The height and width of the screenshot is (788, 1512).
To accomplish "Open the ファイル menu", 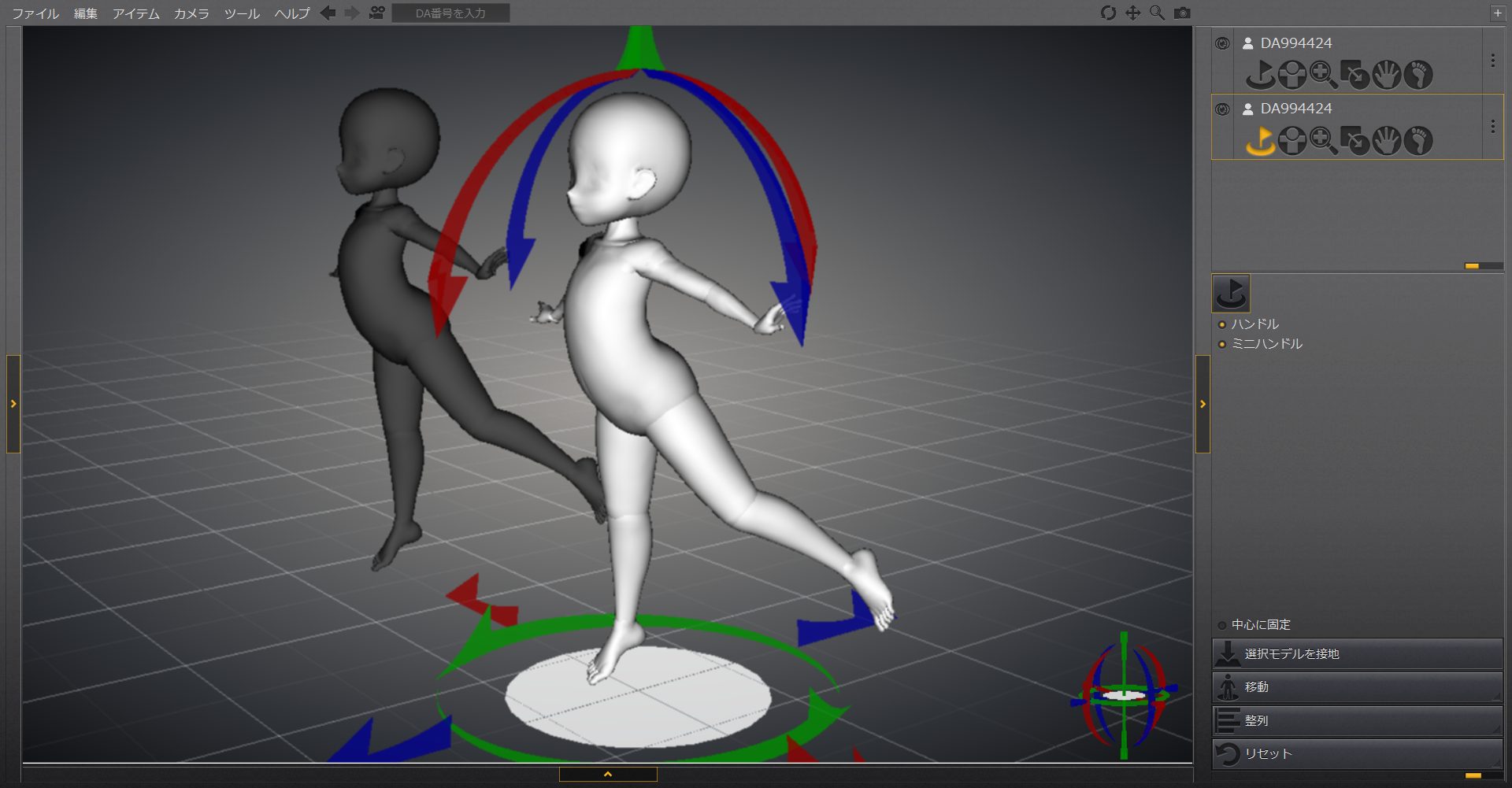I will click(x=35, y=13).
